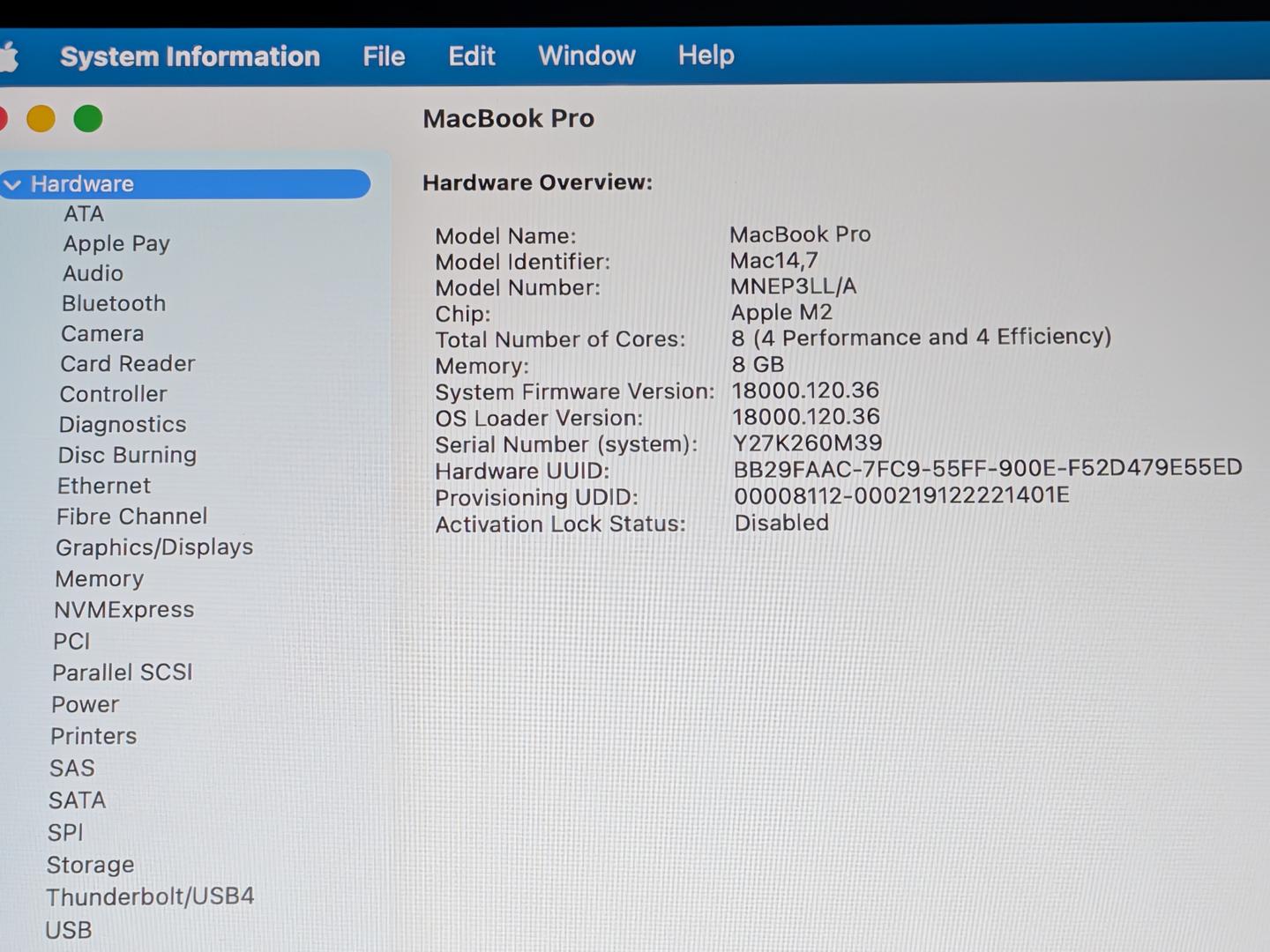Open the File menu

pyautogui.click(x=384, y=56)
